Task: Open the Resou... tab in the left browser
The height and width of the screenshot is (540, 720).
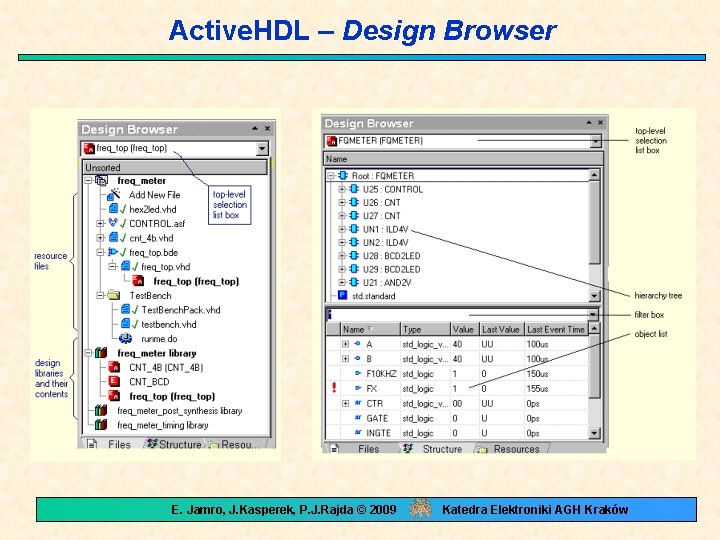Action: tap(236, 444)
